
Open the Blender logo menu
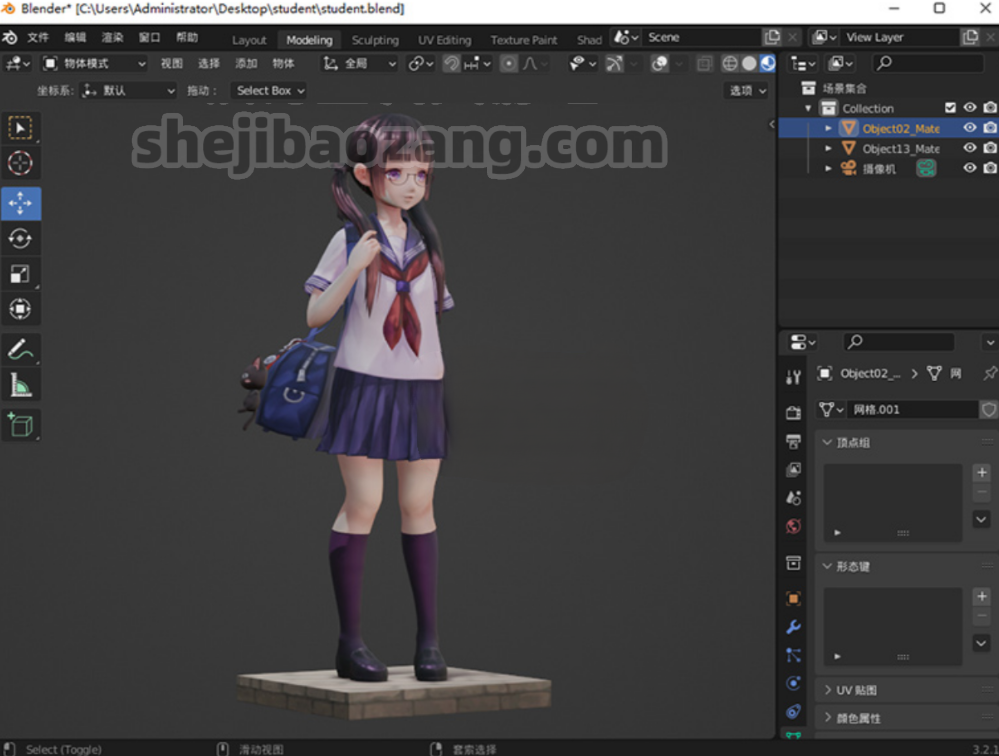(10, 38)
